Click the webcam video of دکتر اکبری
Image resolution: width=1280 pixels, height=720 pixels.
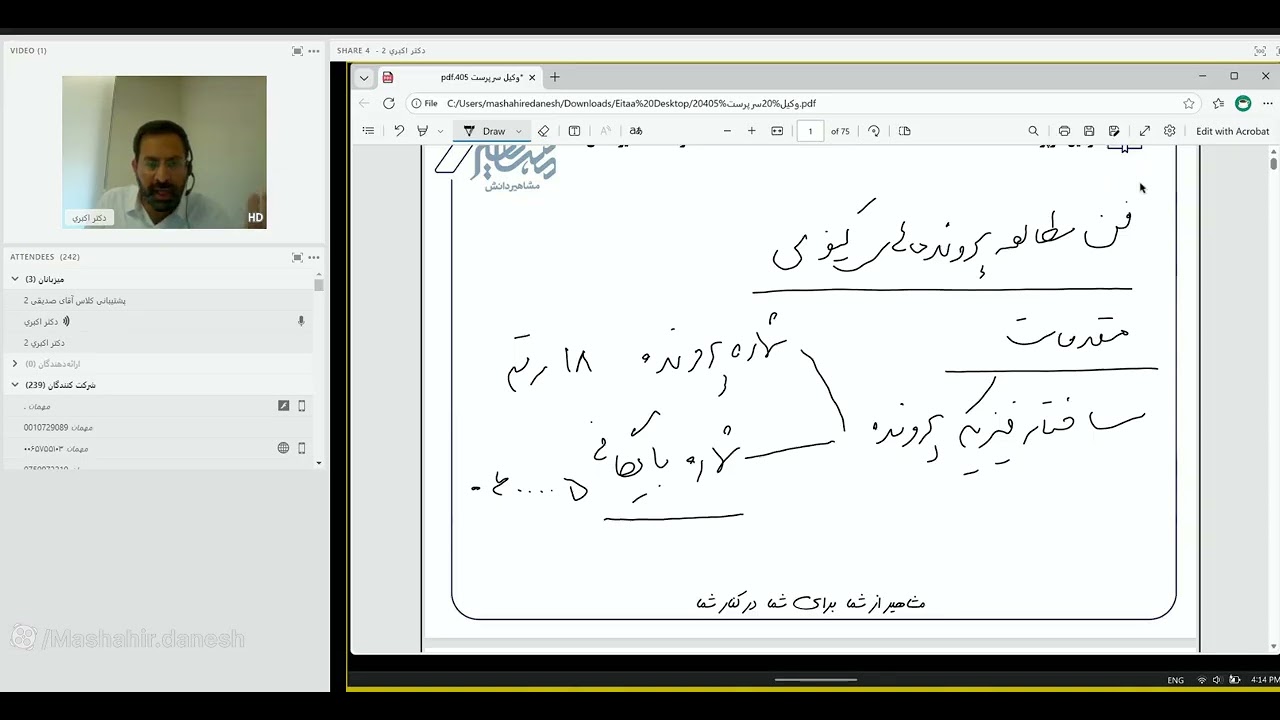point(164,152)
